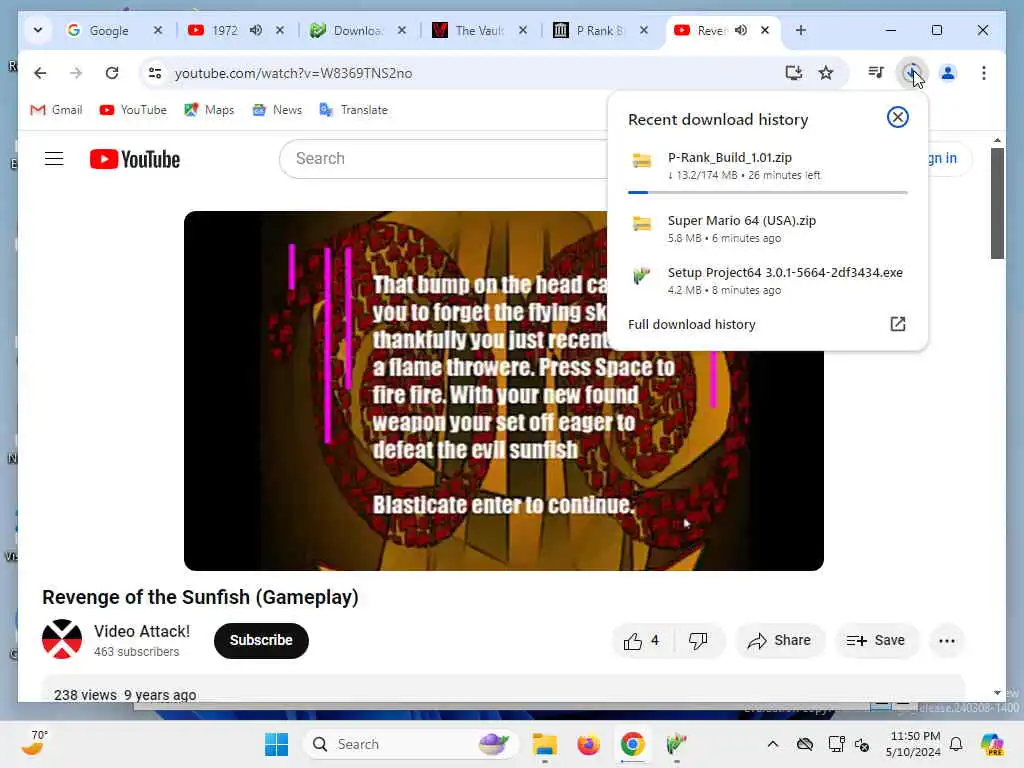Click the install app icon in address bar
Image resolution: width=1024 pixels, height=768 pixels.
(x=793, y=73)
